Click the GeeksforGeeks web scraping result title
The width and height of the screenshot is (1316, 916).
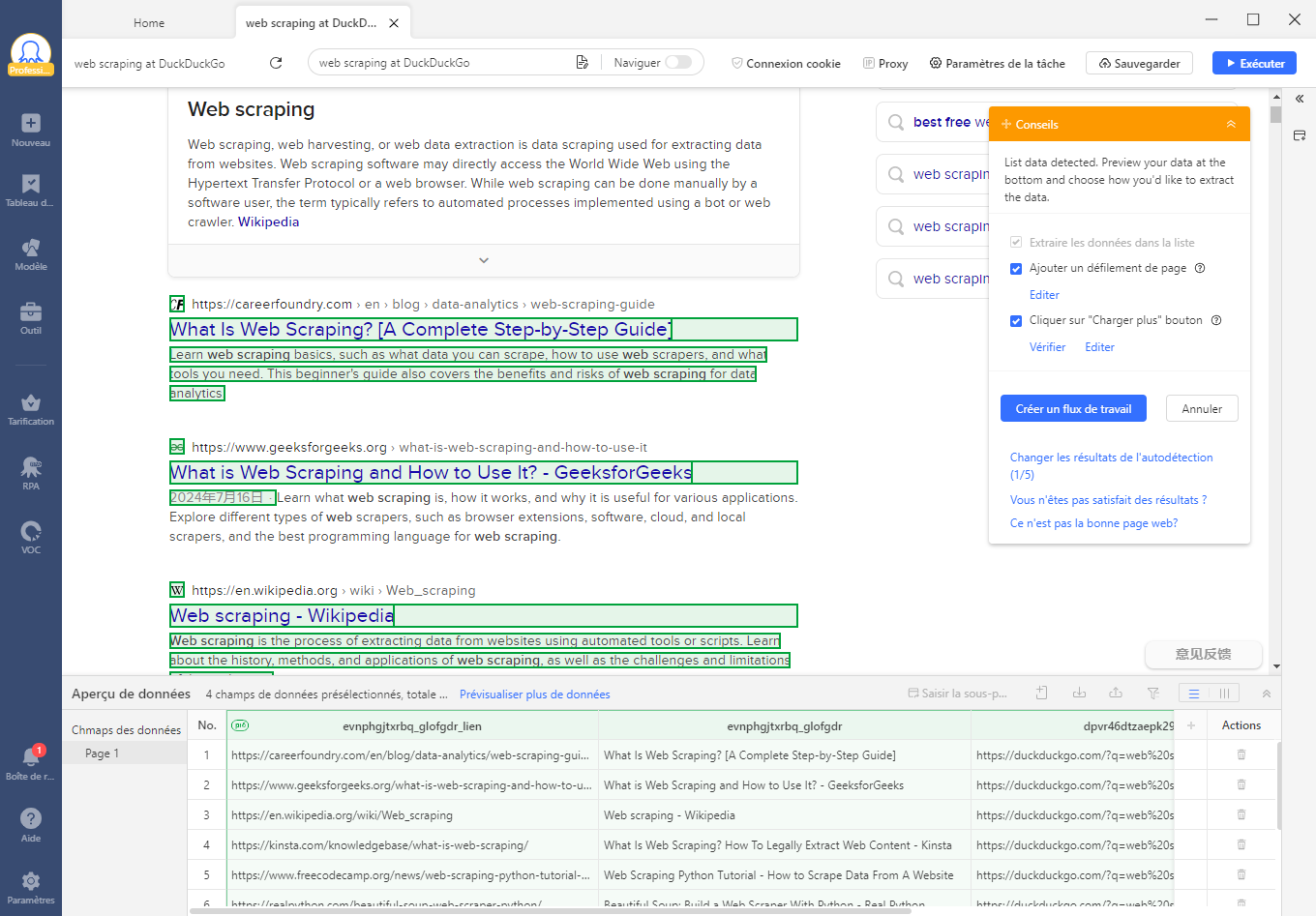point(431,472)
